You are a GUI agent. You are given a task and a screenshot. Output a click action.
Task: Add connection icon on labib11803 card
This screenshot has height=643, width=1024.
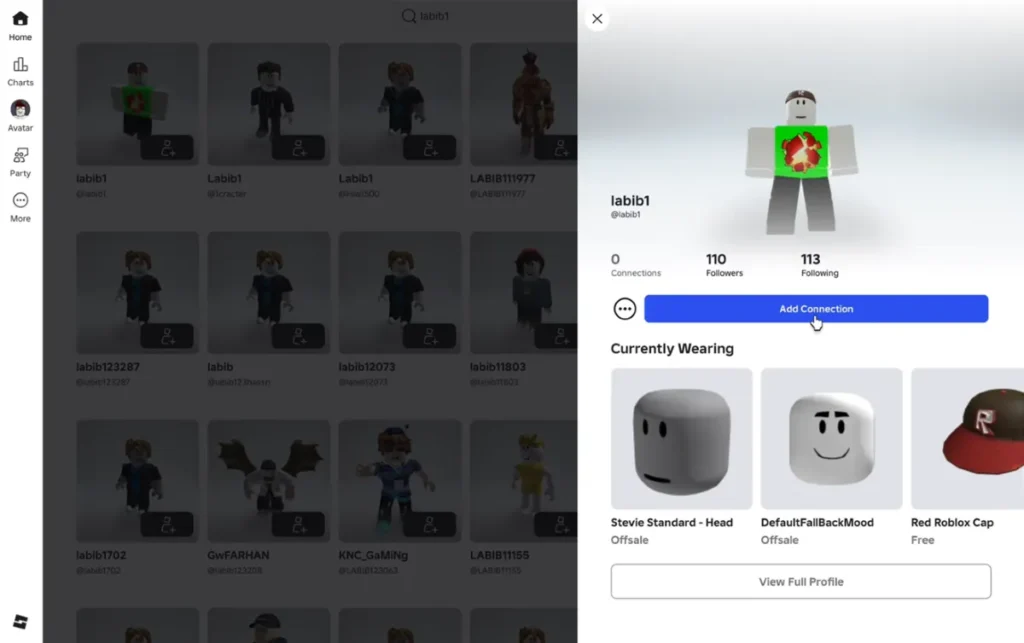pyautogui.click(x=556, y=336)
